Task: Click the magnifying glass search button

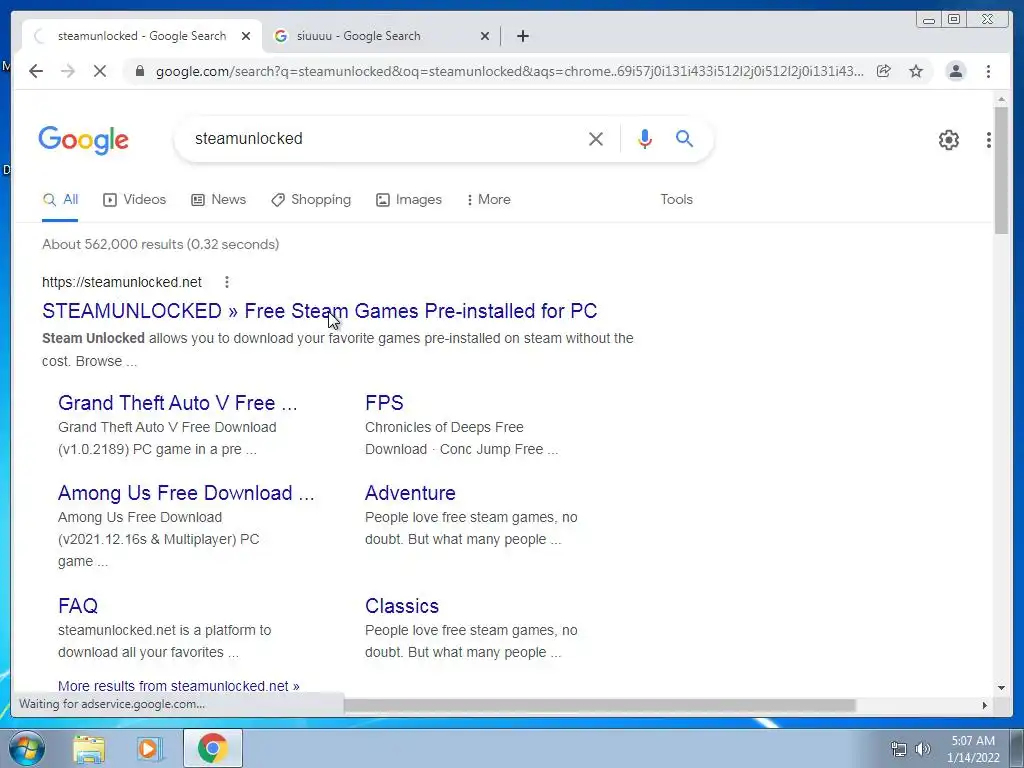Action: pos(684,138)
